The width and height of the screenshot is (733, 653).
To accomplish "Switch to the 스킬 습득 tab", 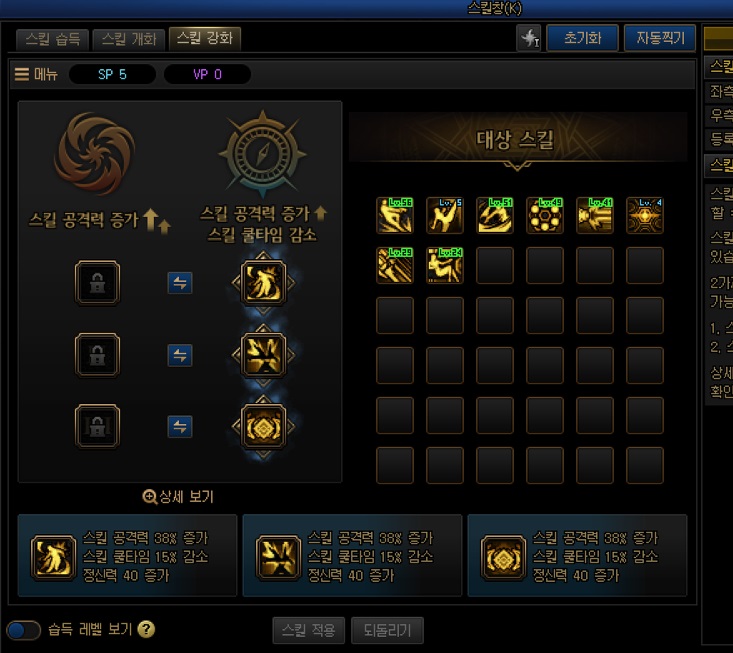I will pos(52,39).
